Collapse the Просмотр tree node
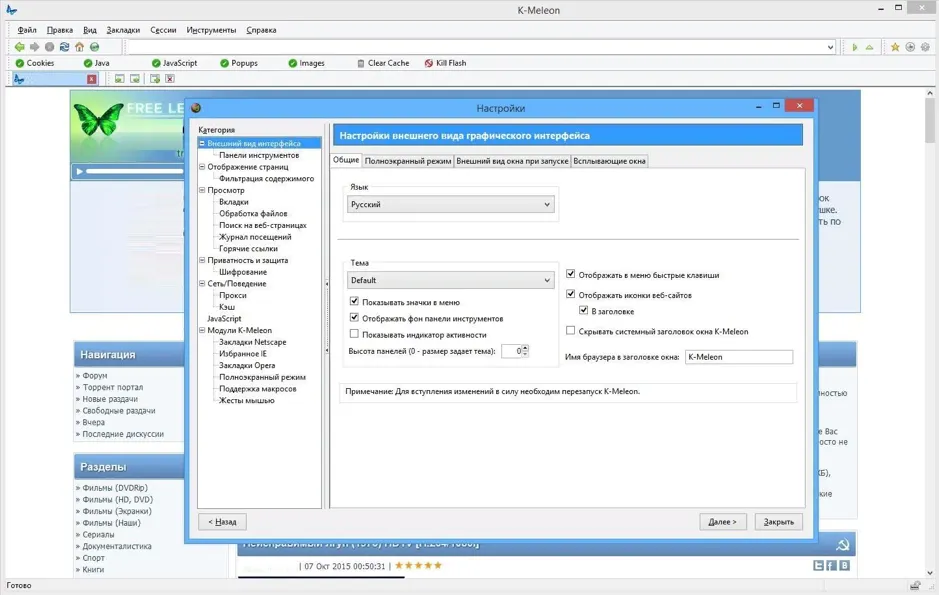 point(202,190)
